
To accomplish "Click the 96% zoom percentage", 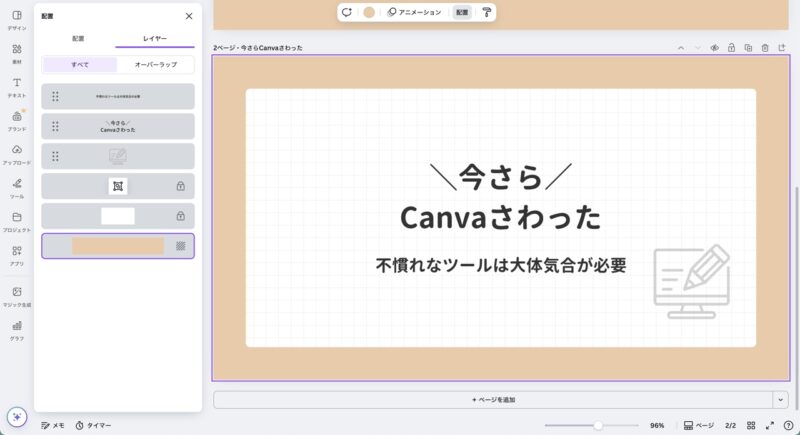I will [657, 425].
